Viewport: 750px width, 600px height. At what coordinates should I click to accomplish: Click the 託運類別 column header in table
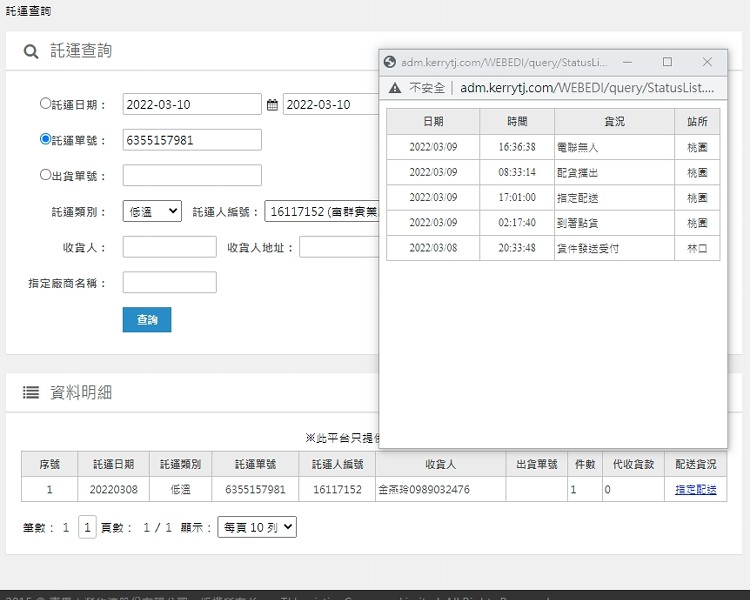180,464
